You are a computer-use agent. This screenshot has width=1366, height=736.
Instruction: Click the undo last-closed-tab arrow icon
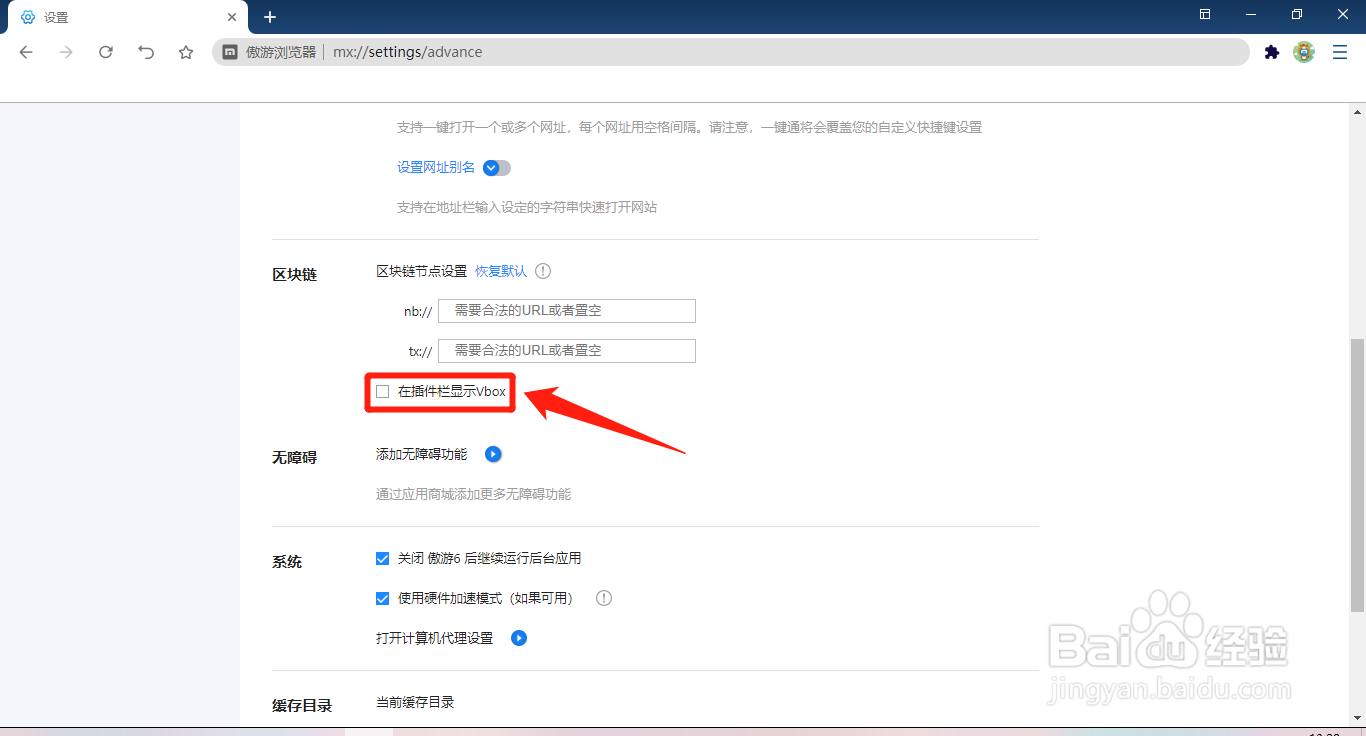point(146,52)
